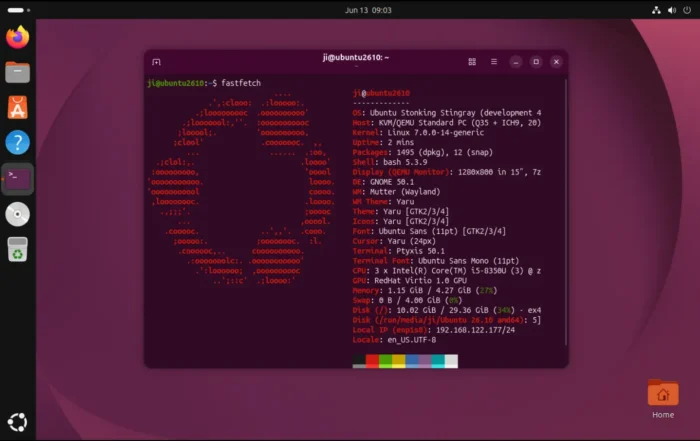Open the volume indicator in top bar
This screenshot has height=441, width=700.
click(672, 10)
